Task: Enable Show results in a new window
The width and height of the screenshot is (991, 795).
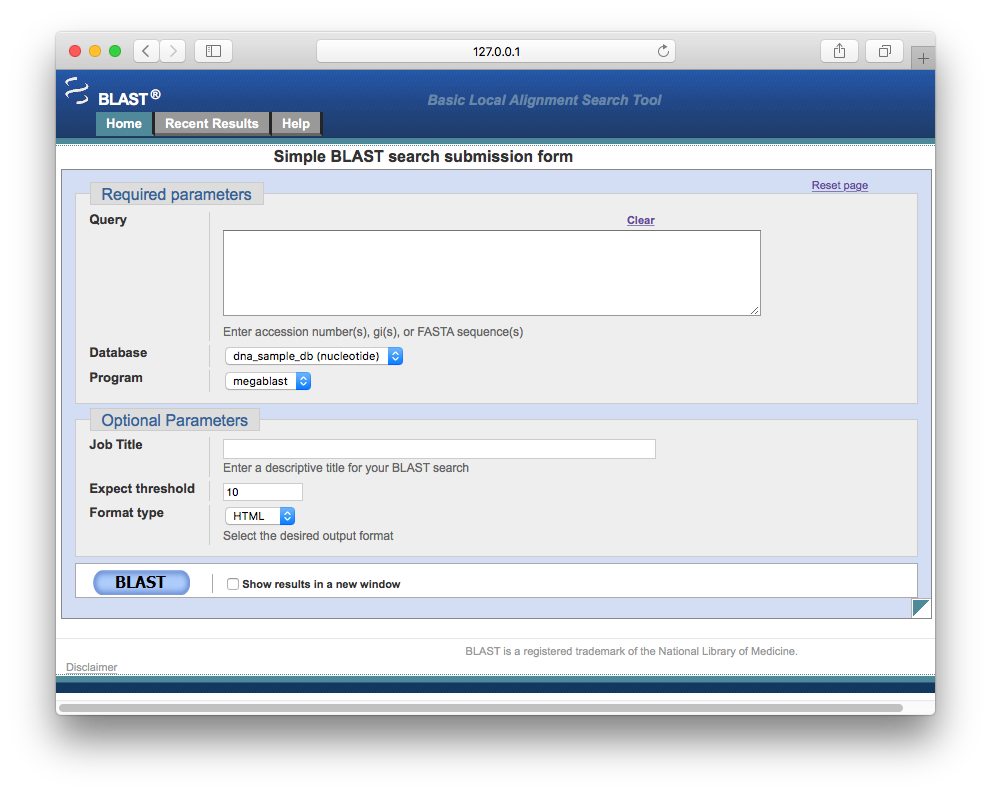Action: (233, 584)
